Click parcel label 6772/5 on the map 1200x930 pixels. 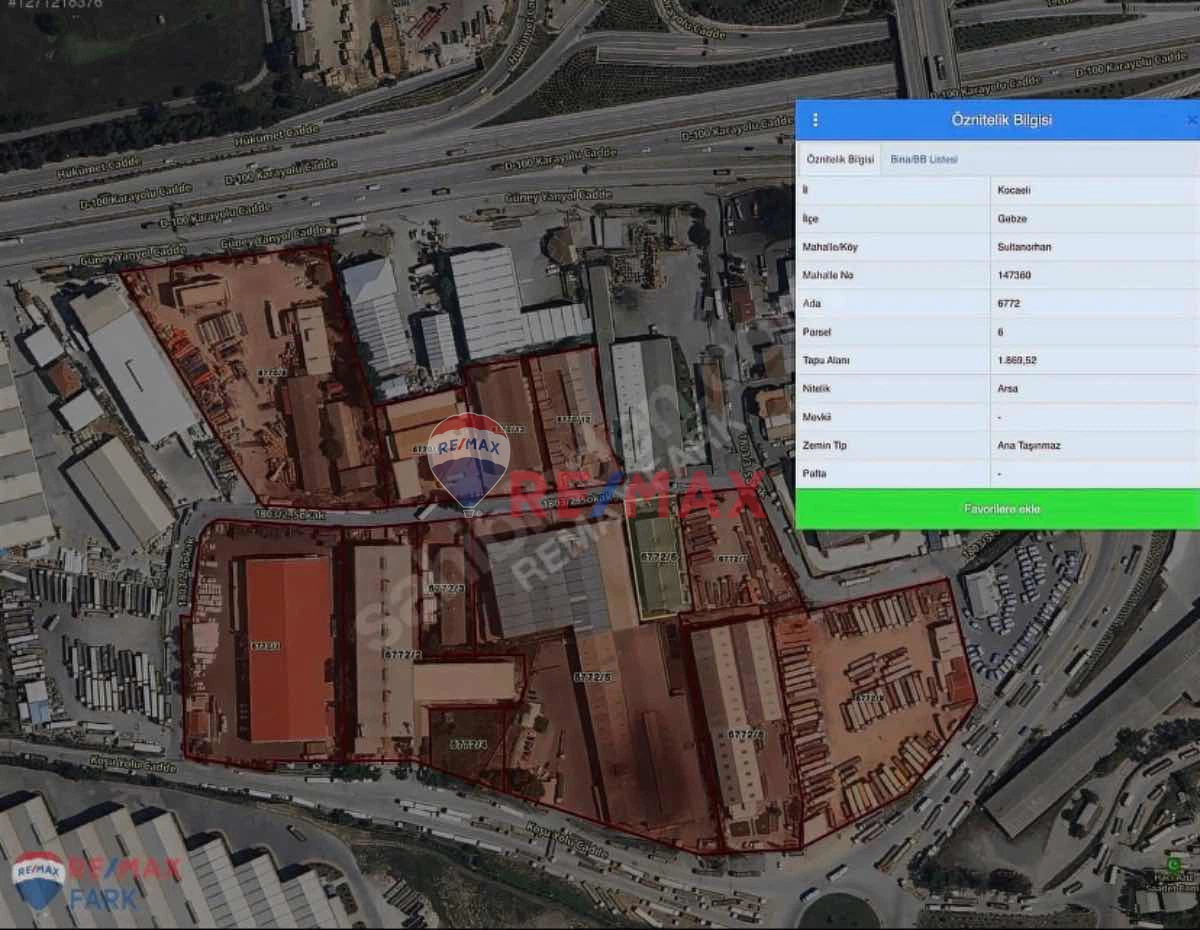coord(593,677)
